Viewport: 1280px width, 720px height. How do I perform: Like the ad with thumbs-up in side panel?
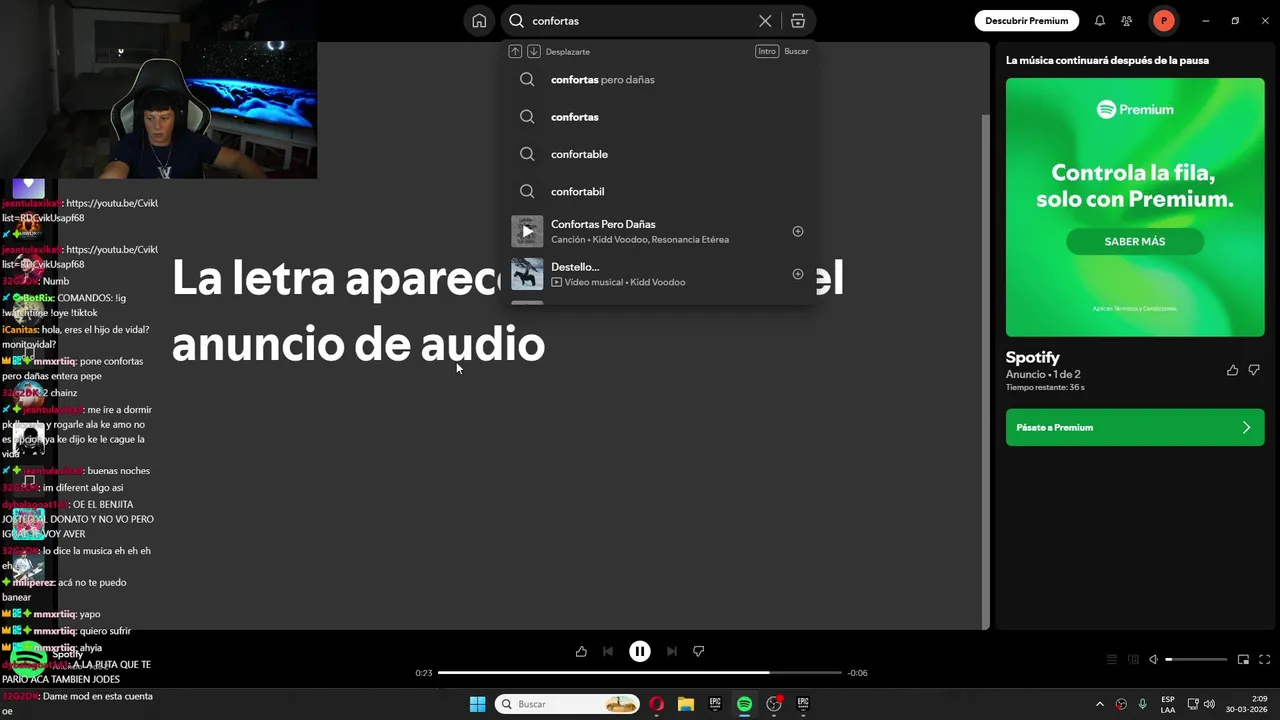coord(1232,370)
